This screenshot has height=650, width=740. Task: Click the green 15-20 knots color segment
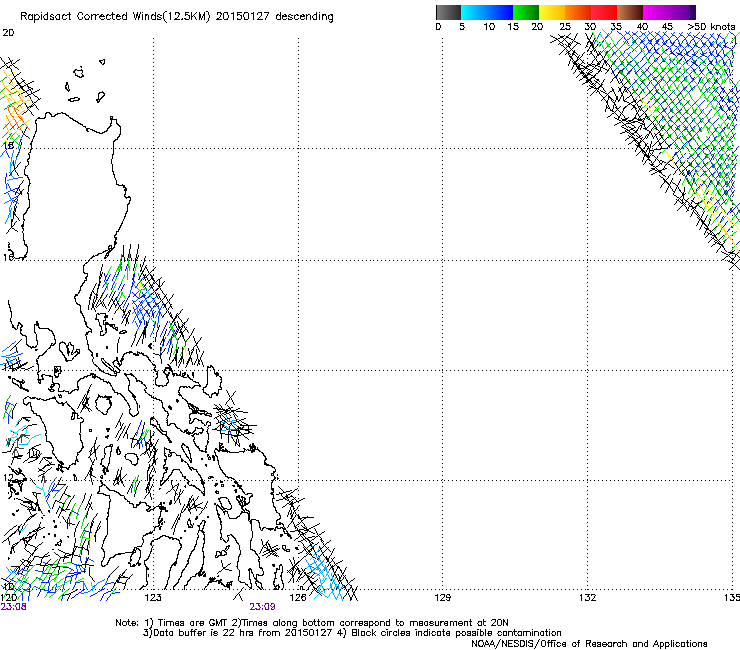point(526,12)
